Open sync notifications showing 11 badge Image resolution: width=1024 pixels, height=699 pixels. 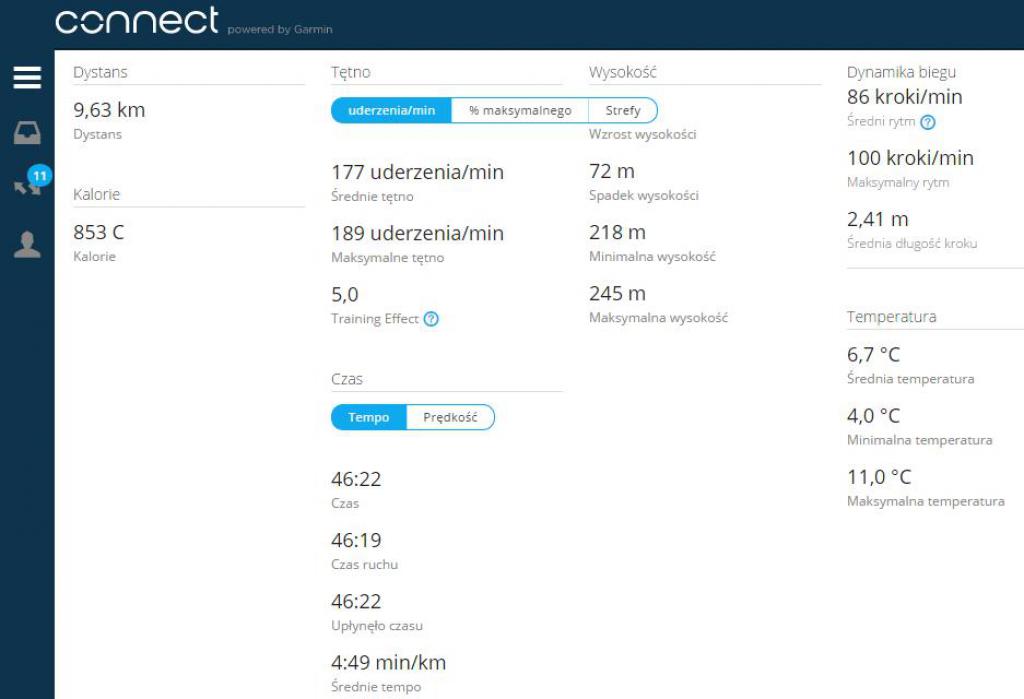tap(31, 181)
